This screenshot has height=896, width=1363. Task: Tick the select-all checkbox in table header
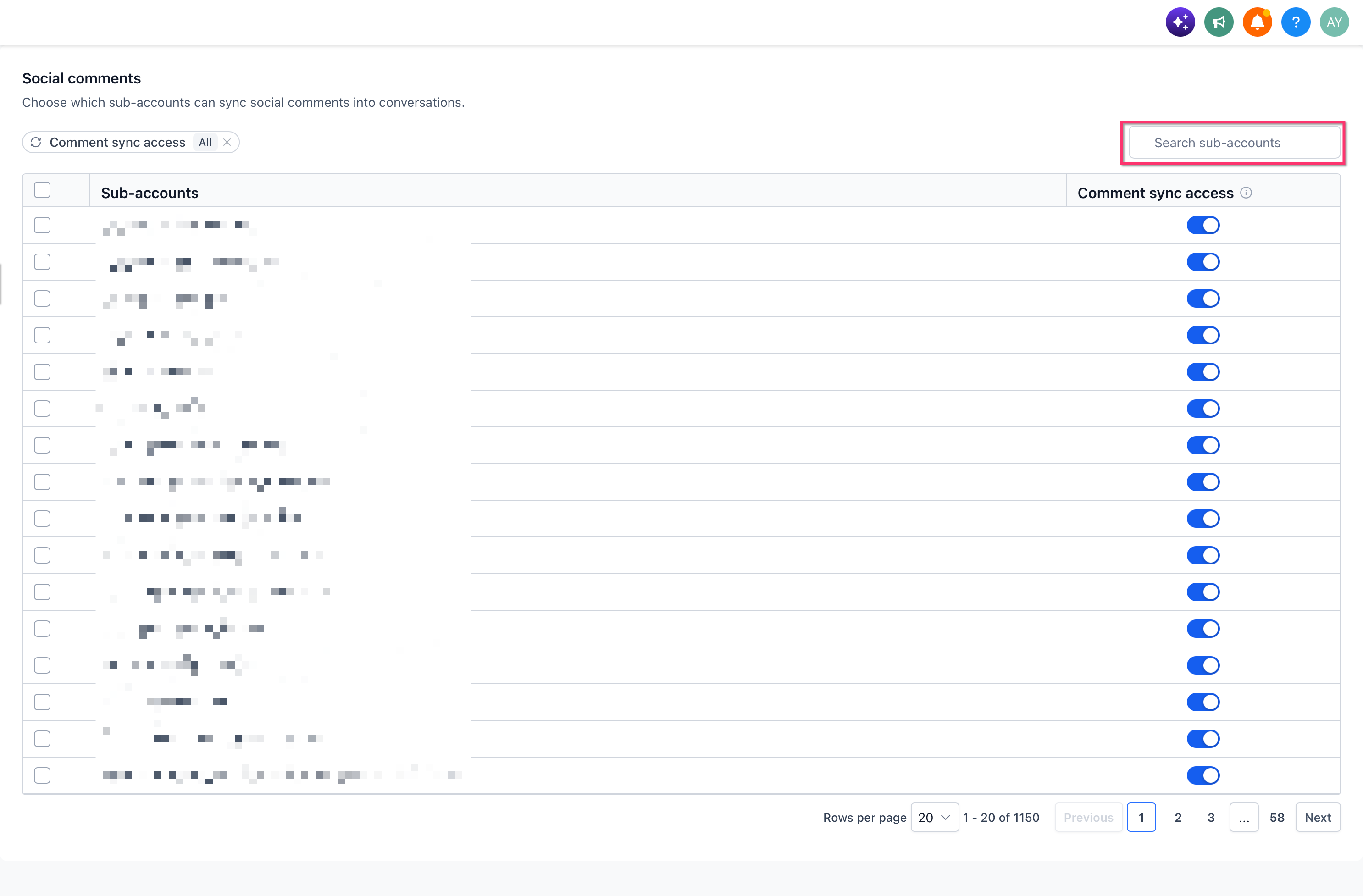tap(42, 190)
